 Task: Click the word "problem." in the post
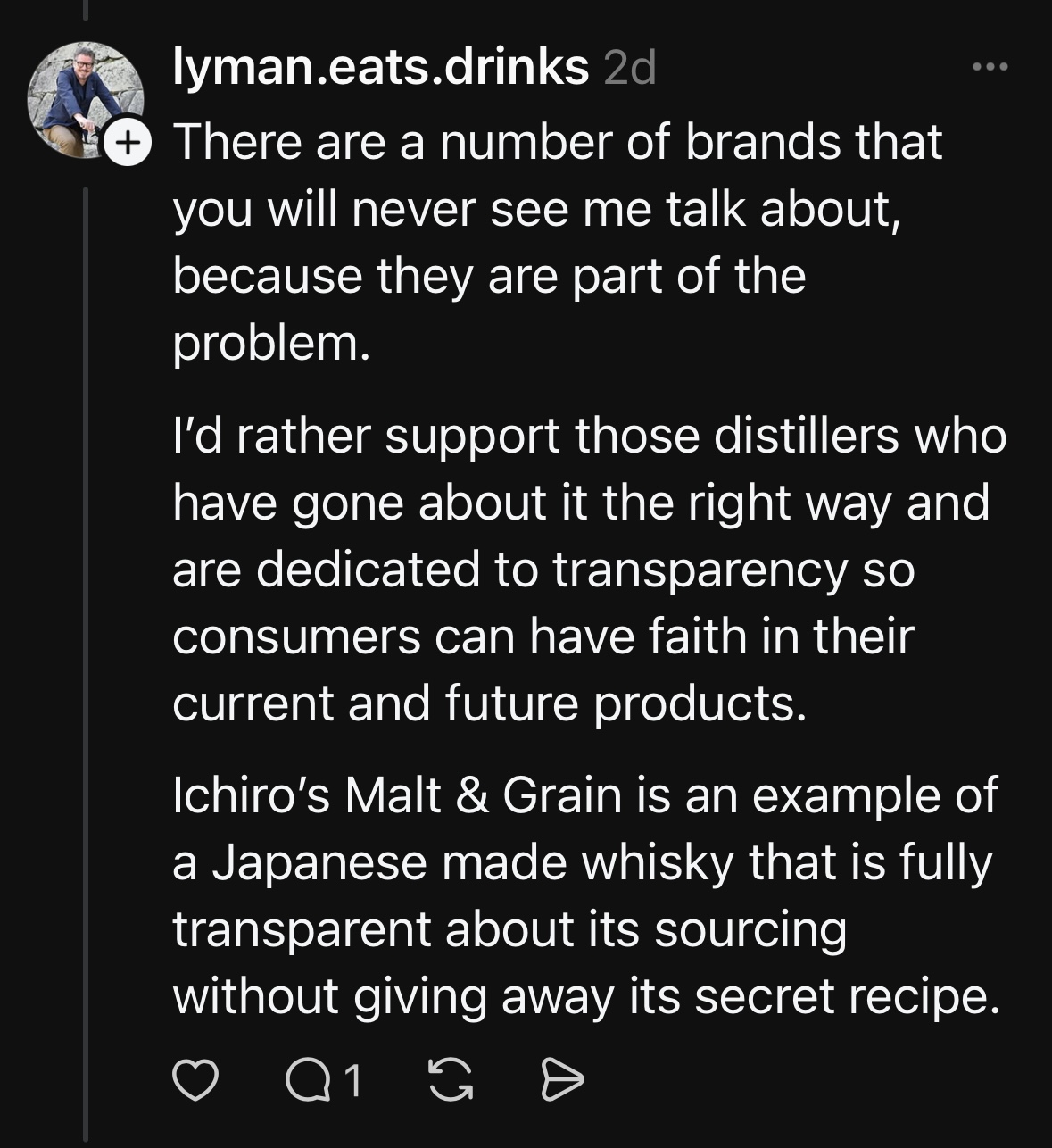[270, 342]
